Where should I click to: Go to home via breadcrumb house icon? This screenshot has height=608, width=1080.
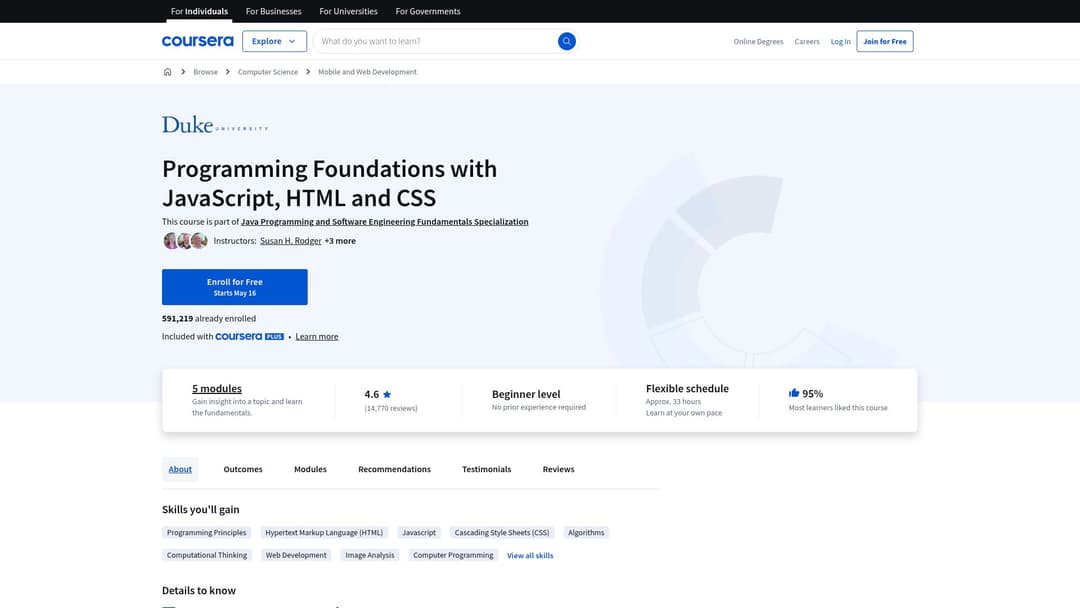[167, 72]
